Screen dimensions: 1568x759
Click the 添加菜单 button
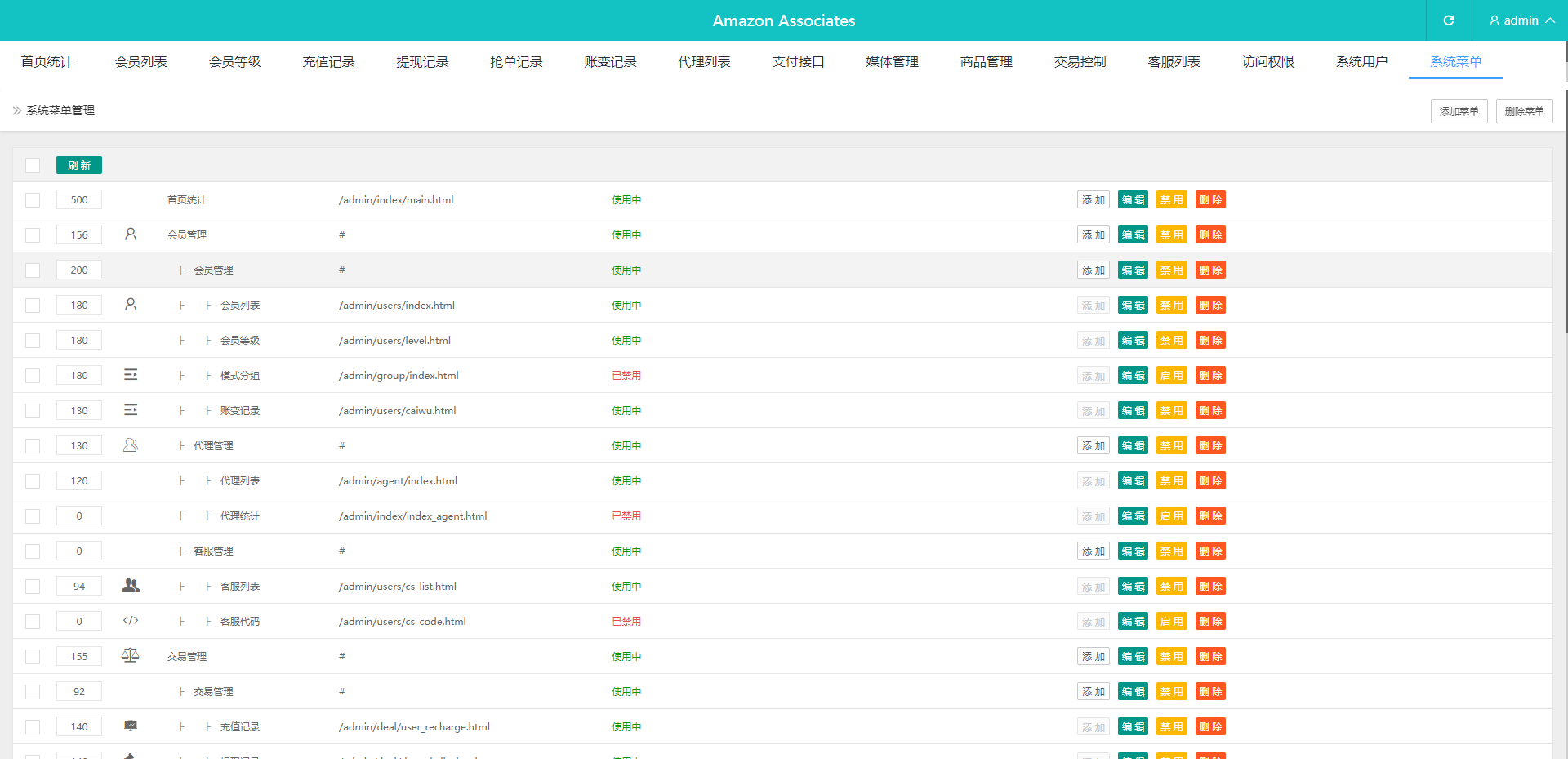tap(1459, 111)
